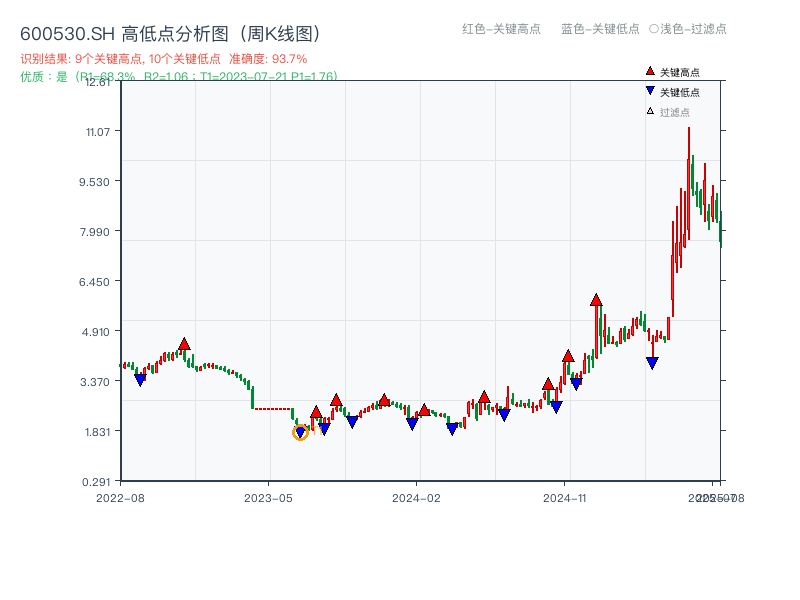Click the chart title 600530.SH 高低点分析图
The width and height of the screenshot is (800, 600).
[171, 34]
